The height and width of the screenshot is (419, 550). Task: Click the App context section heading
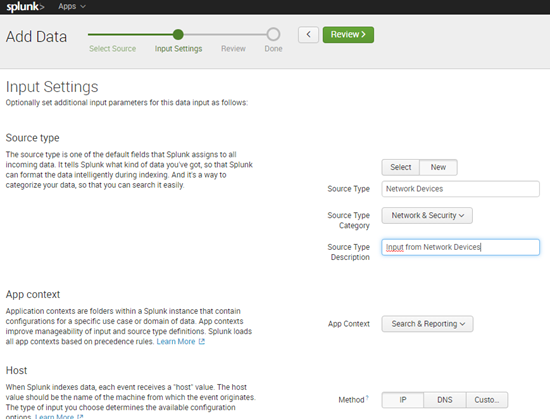click(x=33, y=294)
